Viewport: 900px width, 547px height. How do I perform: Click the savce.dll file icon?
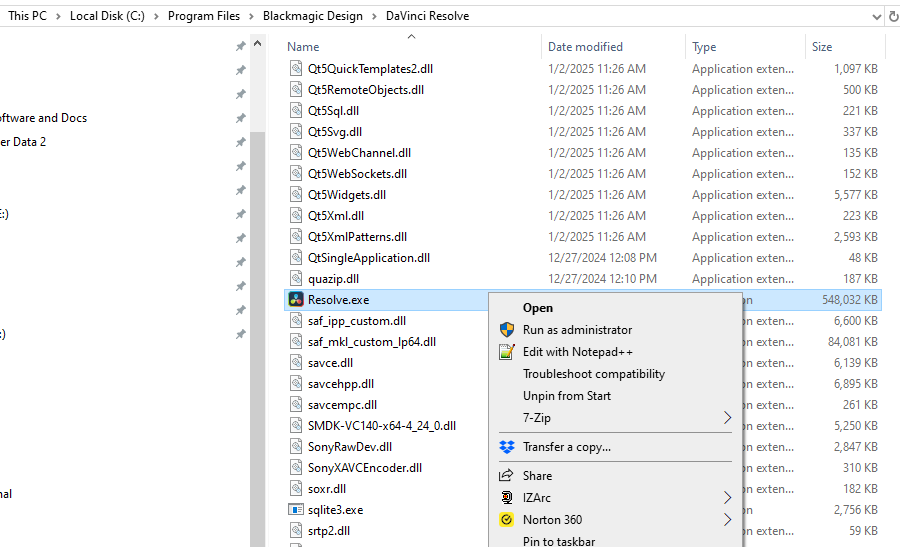[x=296, y=363]
